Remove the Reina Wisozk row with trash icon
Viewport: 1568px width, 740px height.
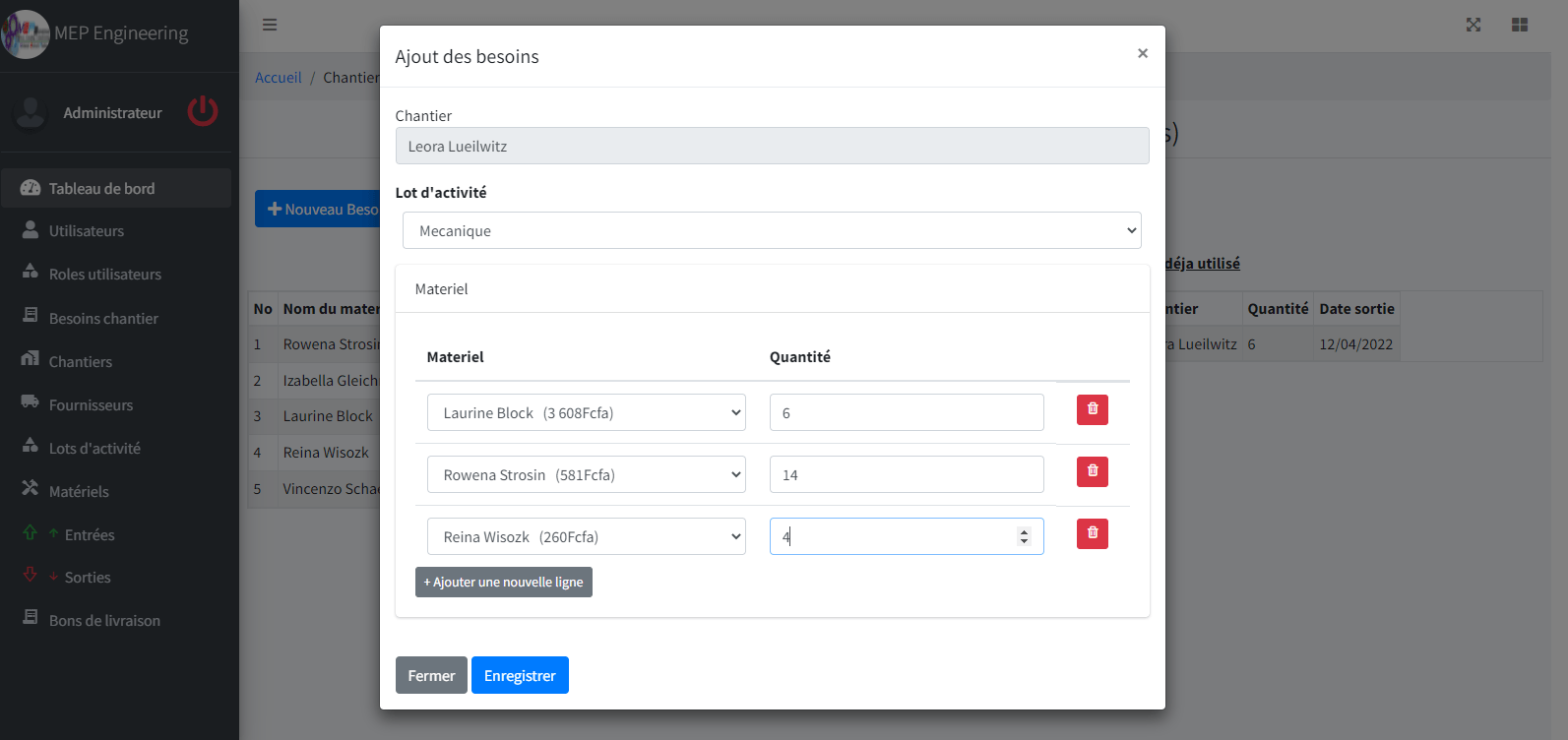(x=1092, y=533)
